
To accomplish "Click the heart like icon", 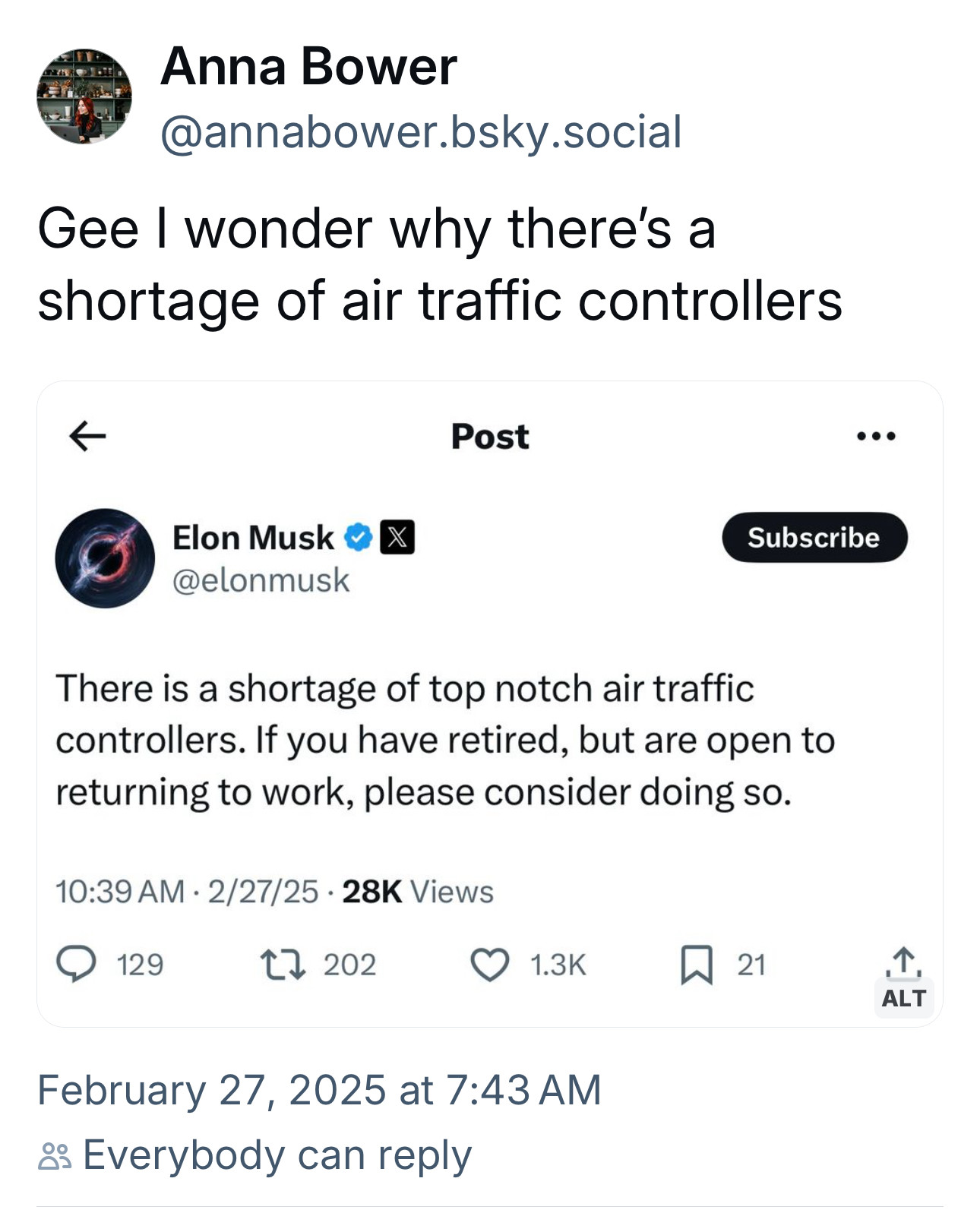I will pos(490,965).
